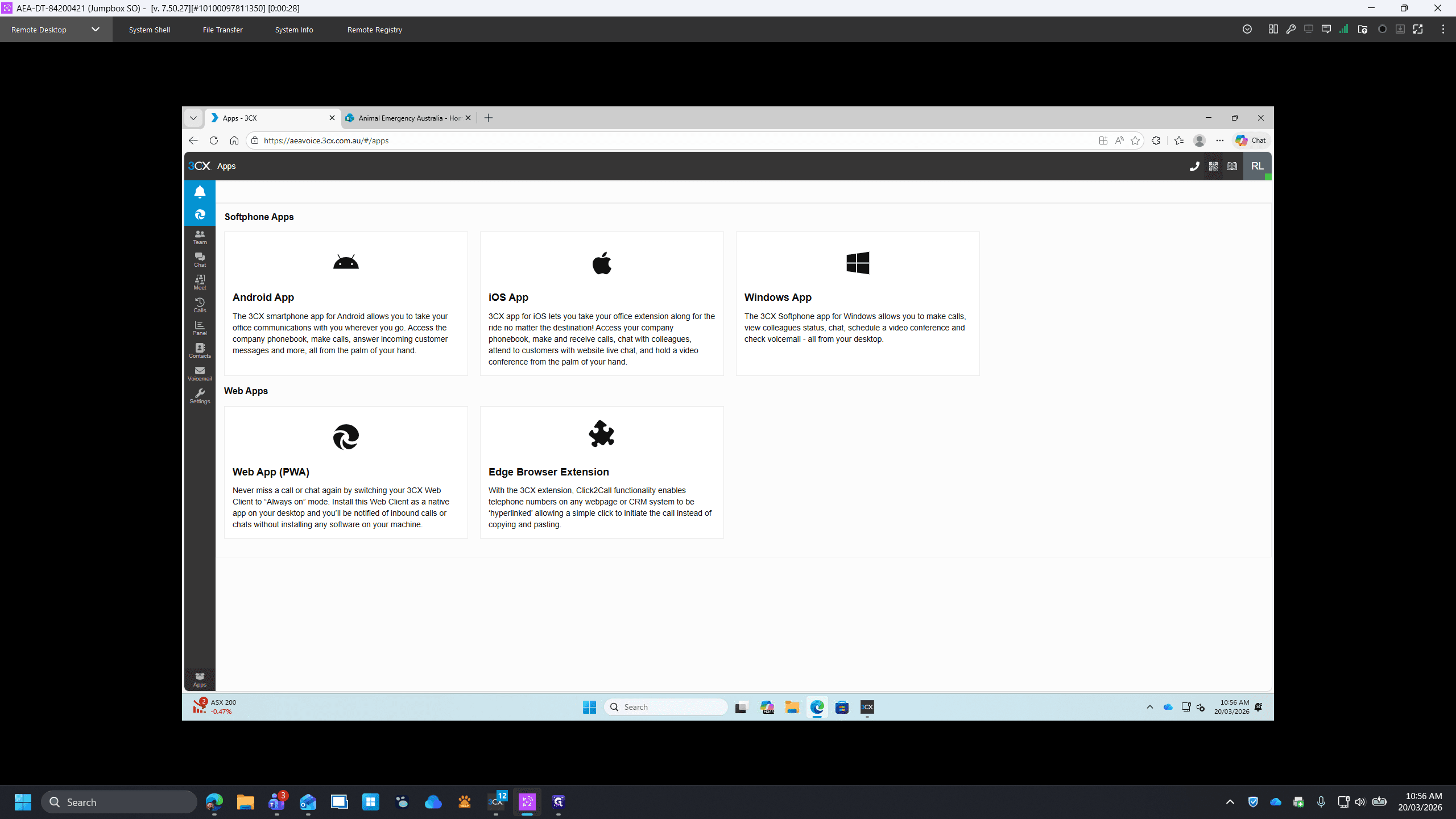Viewport: 1456px width, 819px height.
Task: Open the Panel sidebar item
Action: (x=200, y=328)
